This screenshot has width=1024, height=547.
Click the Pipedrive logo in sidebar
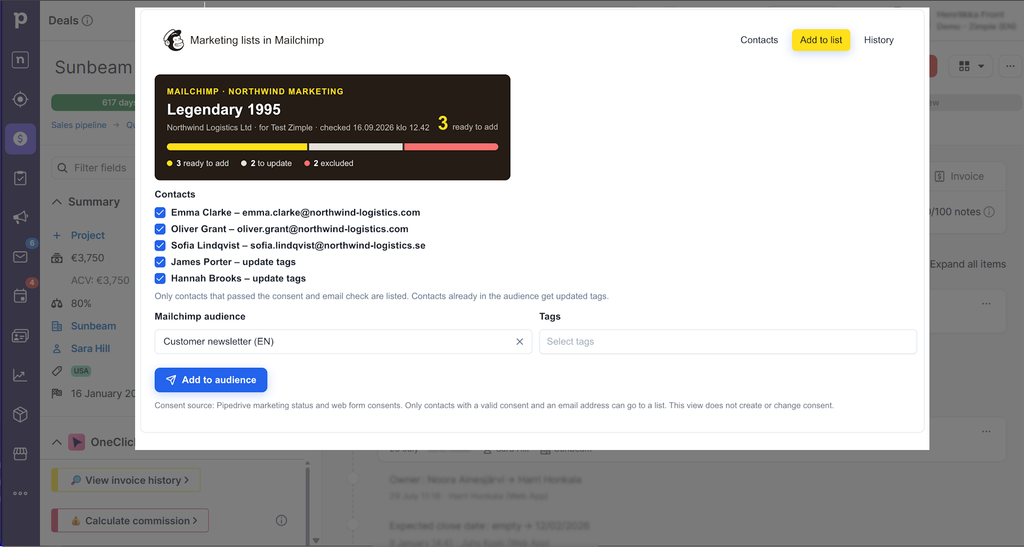20,20
